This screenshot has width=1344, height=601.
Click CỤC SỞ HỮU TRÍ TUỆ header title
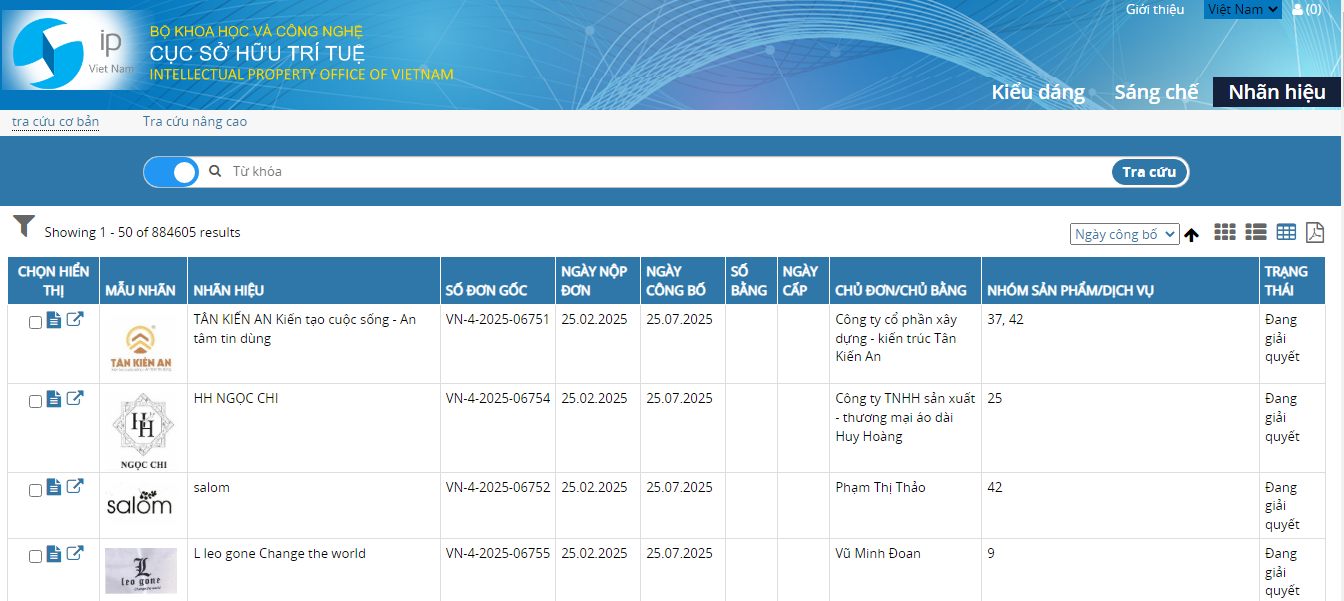click(x=257, y=53)
